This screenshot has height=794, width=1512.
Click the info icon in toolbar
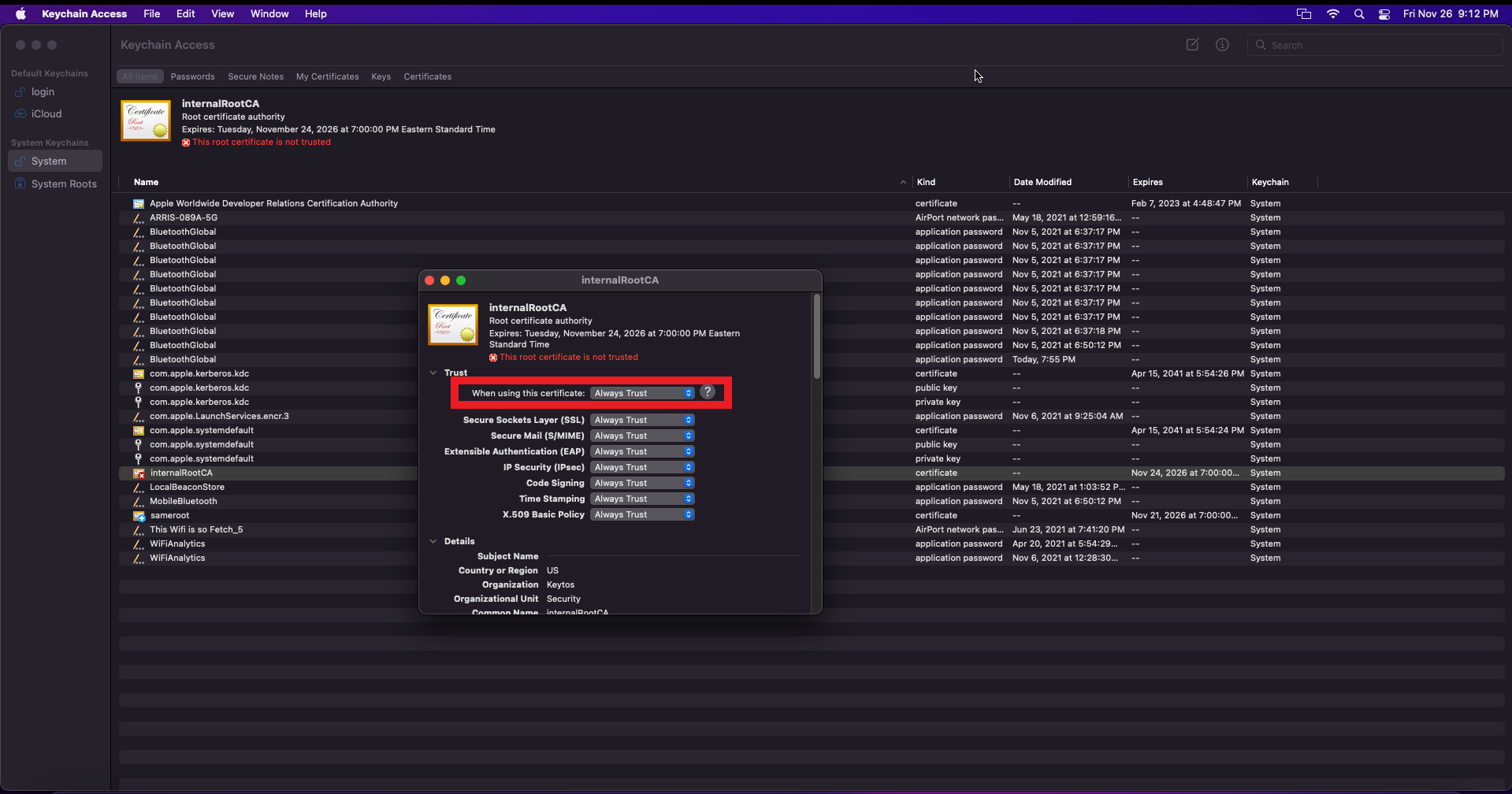pyautogui.click(x=1222, y=45)
